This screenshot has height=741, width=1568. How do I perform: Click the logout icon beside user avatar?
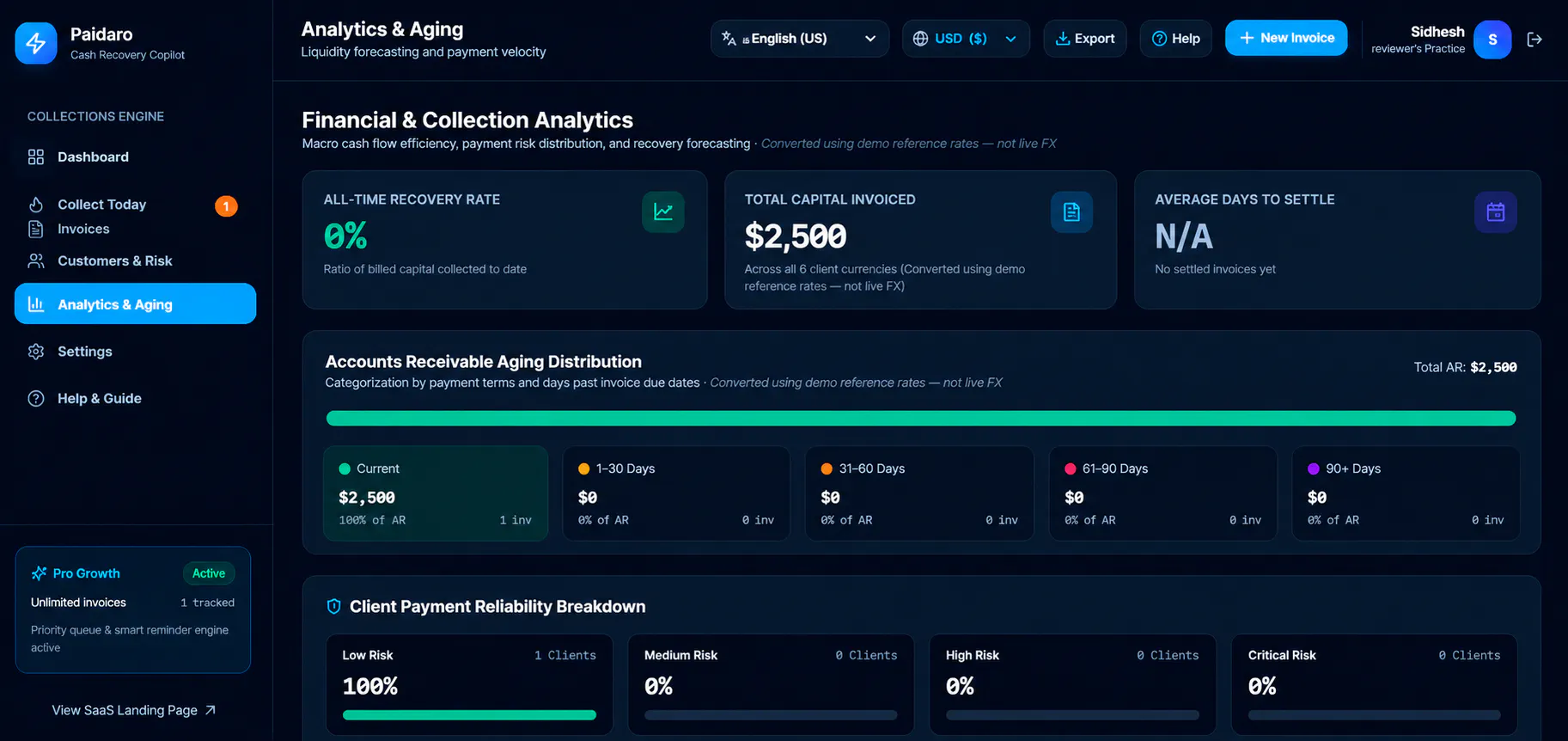point(1534,40)
